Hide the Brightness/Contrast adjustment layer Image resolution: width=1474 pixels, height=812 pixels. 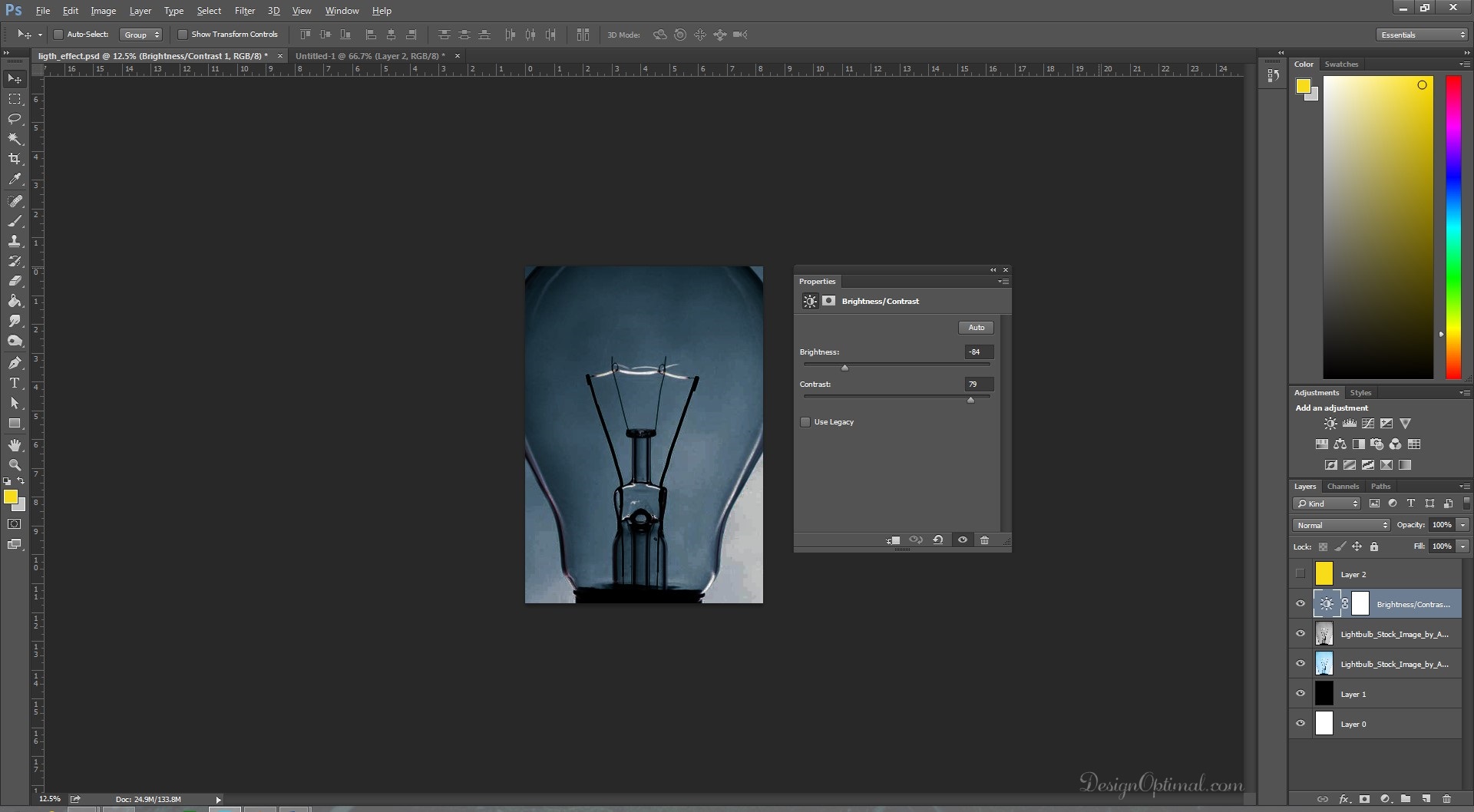point(1300,604)
